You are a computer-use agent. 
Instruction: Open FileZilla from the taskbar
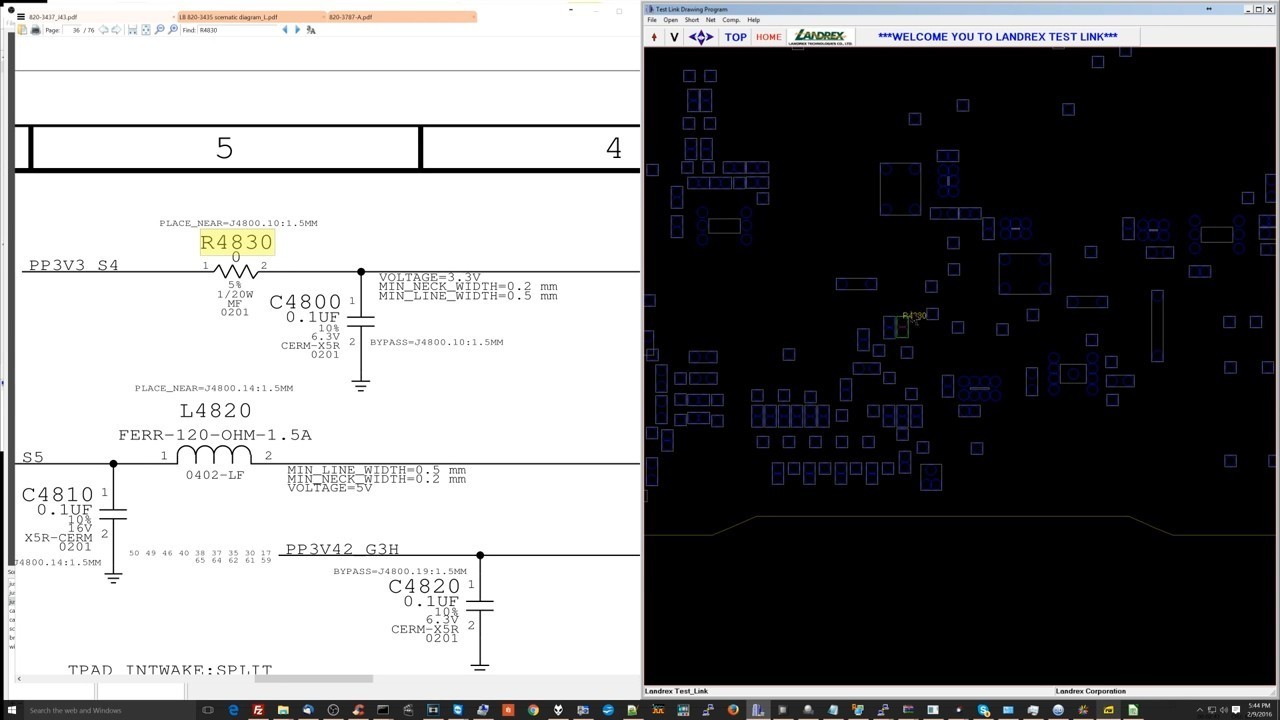(258, 710)
